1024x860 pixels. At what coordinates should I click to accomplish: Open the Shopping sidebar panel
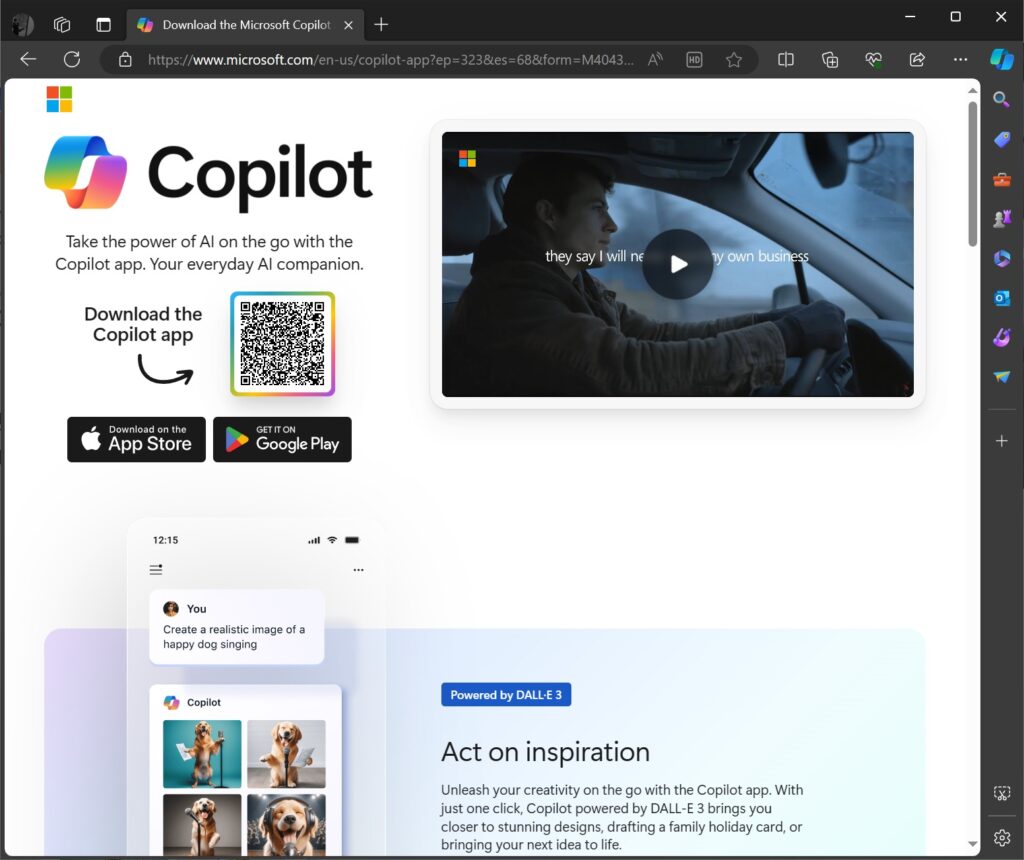(x=1002, y=139)
